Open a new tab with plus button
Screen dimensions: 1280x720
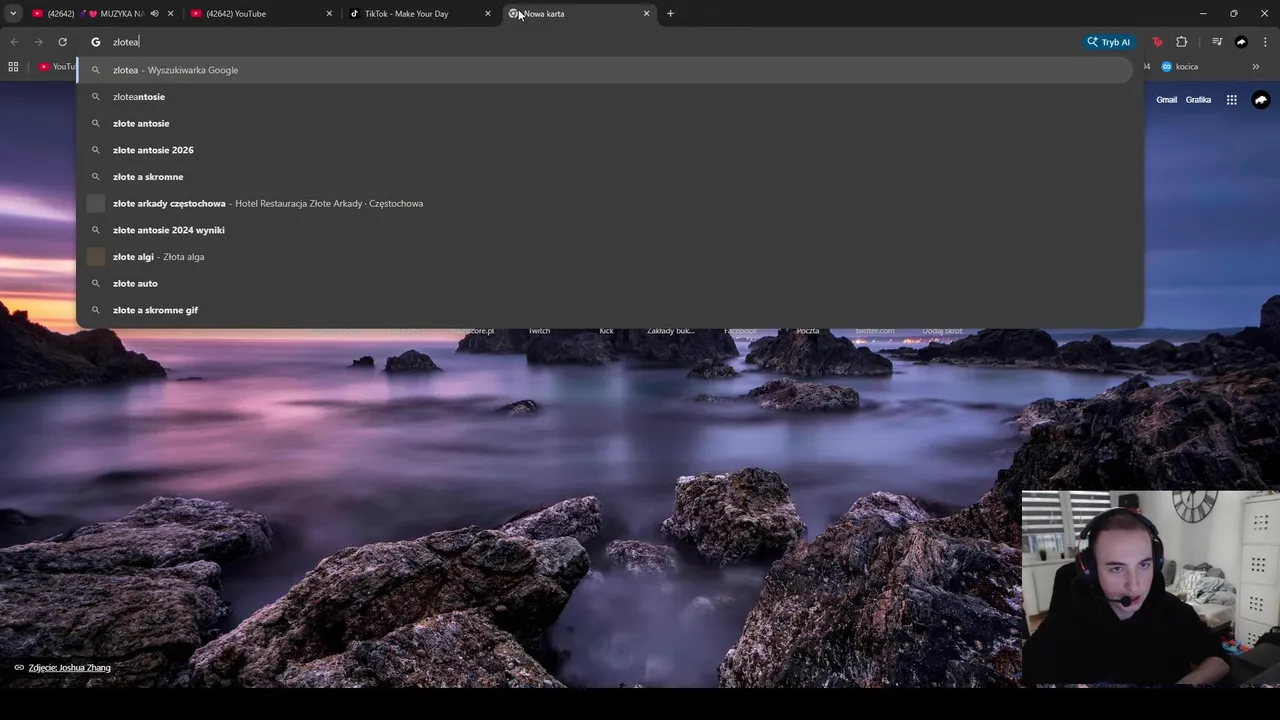click(670, 14)
